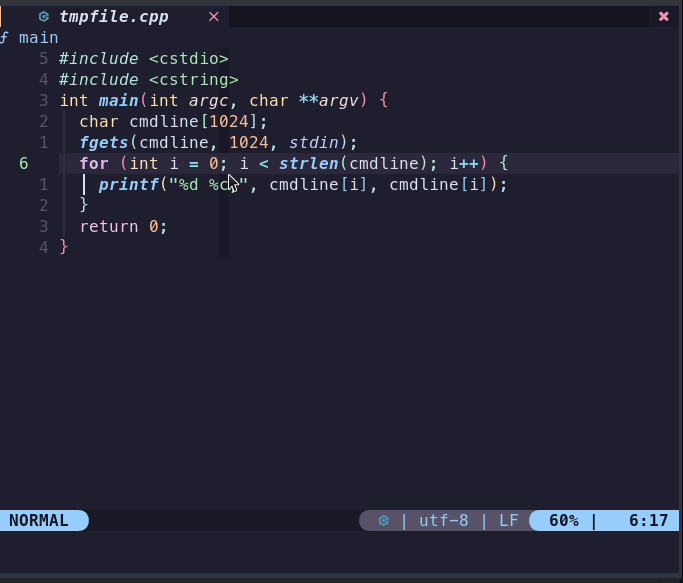This screenshot has height=583, width=683.
Task: Click relative line number 5 in gutter
Action: click(44, 58)
